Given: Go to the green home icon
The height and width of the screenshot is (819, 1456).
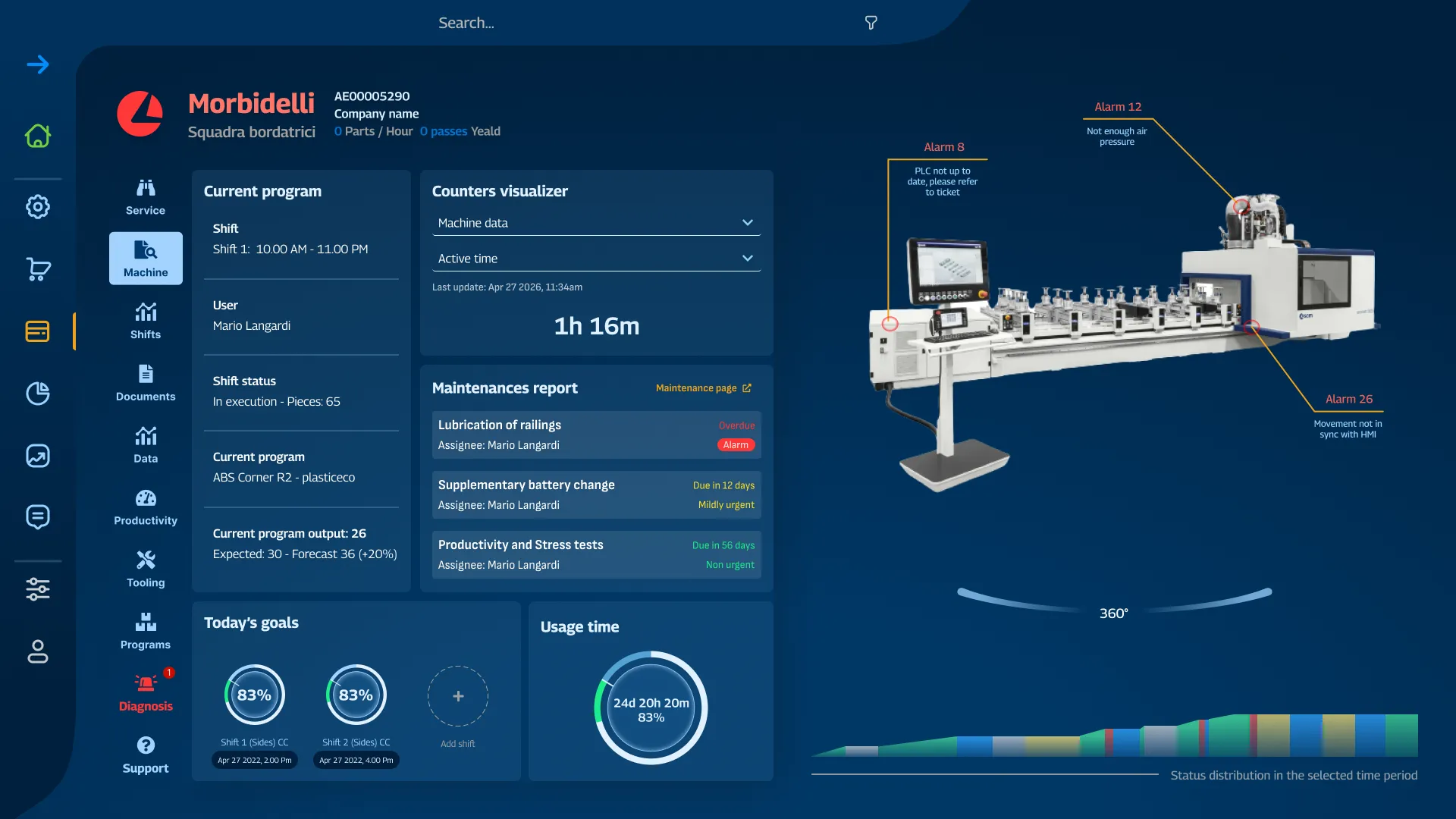Looking at the screenshot, I should coord(38,136).
